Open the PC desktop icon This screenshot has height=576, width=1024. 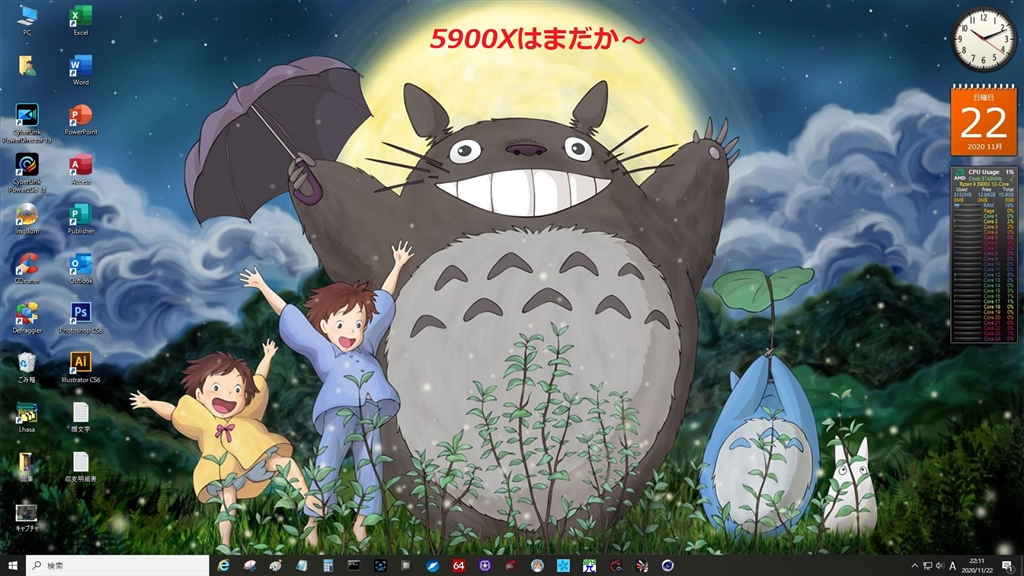point(27,20)
